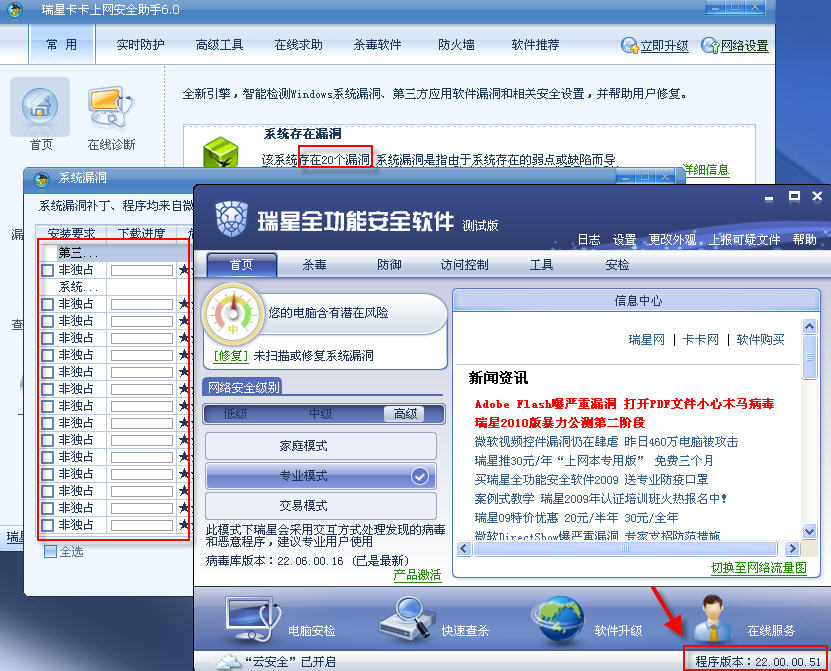Switch to 常用 tab in 卡卡
Screen dimensions: 831x671
coord(61,45)
